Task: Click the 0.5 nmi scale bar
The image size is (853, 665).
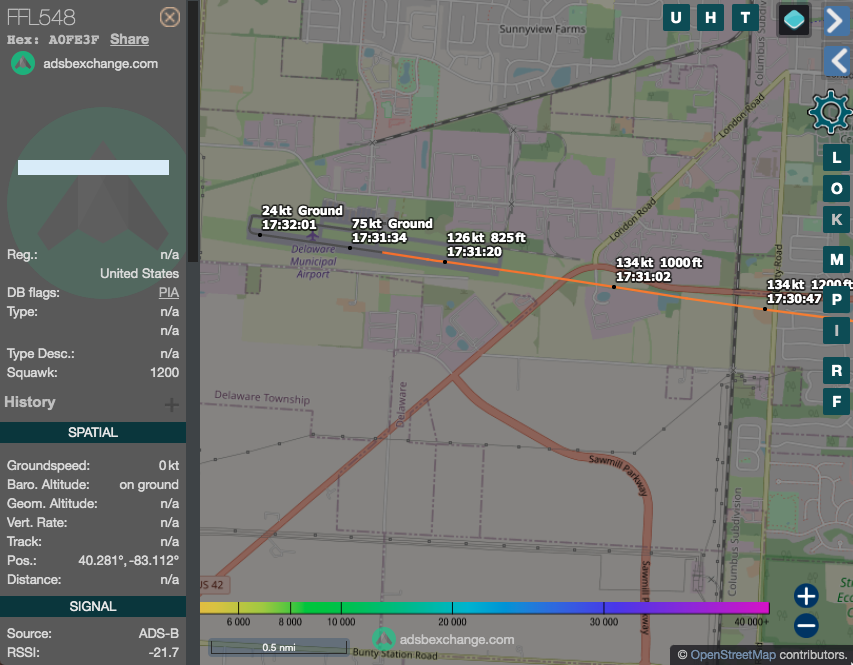Action: pyautogui.click(x=279, y=647)
